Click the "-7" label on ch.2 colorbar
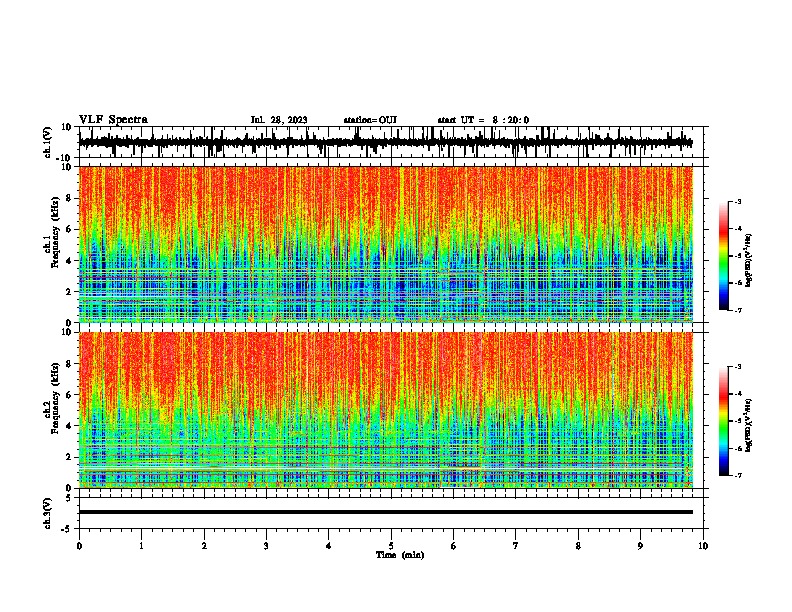The image size is (792, 612). pos(738,475)
